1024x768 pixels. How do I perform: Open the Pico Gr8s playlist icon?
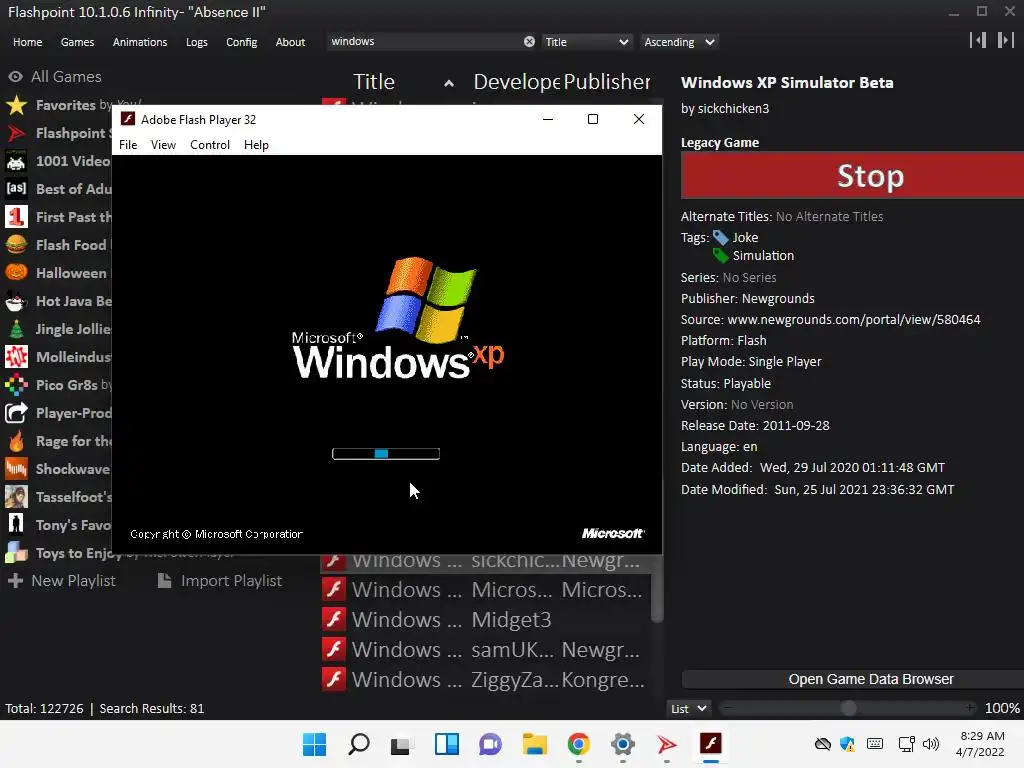[16, 385]
